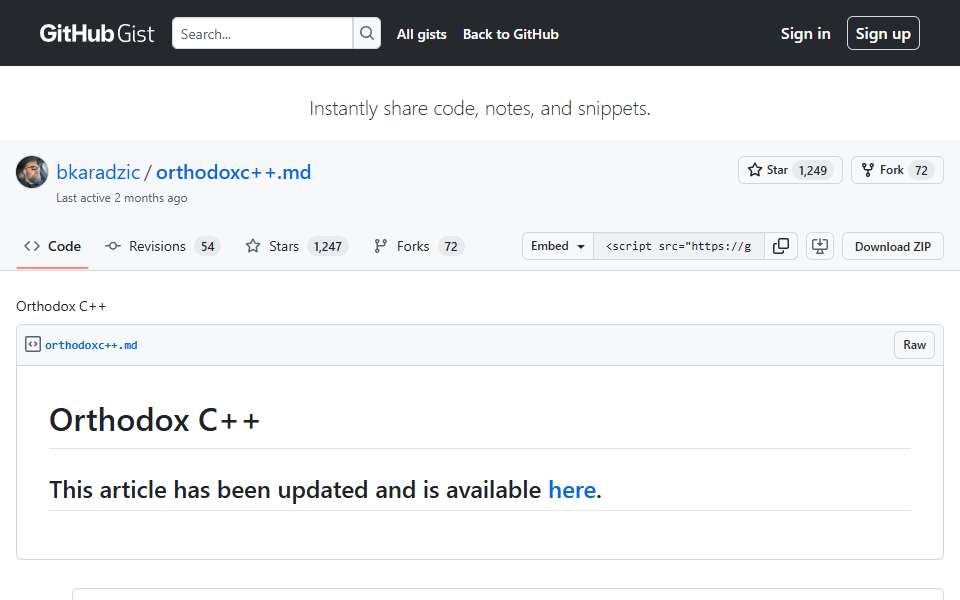The height and width of the screenshot is (600, 960).
Task: Click the 1,249 star count
Action: click(812, 171)
